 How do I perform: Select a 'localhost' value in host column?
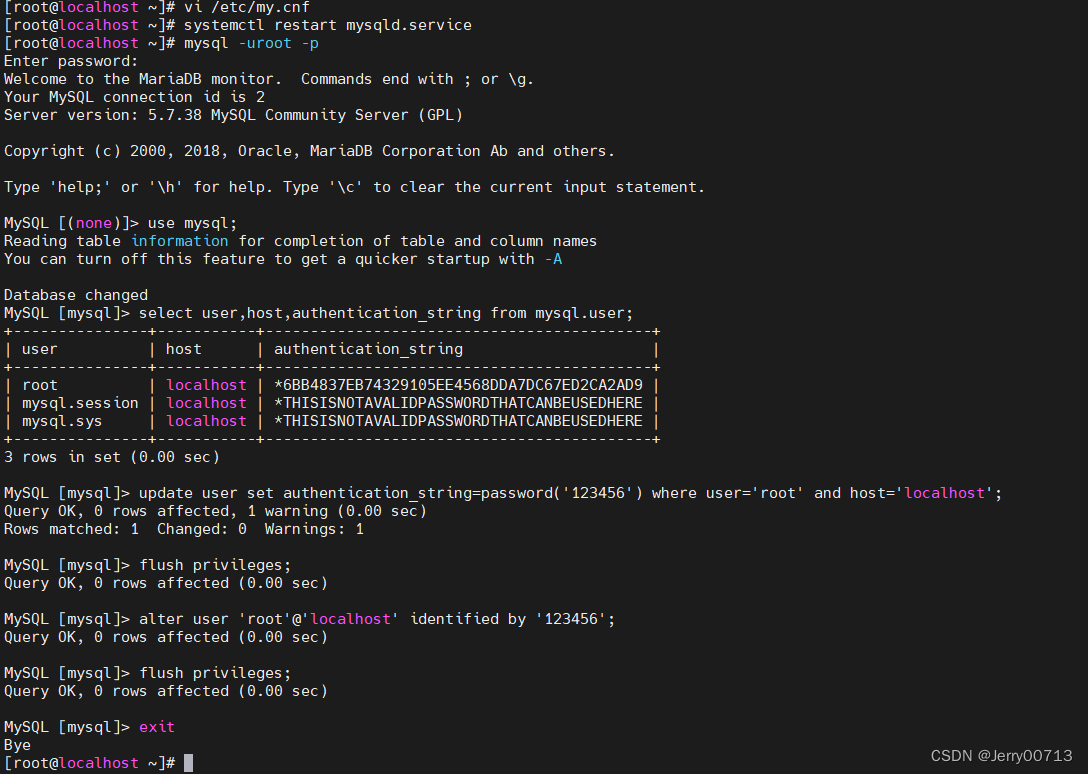tap(206, 385)
